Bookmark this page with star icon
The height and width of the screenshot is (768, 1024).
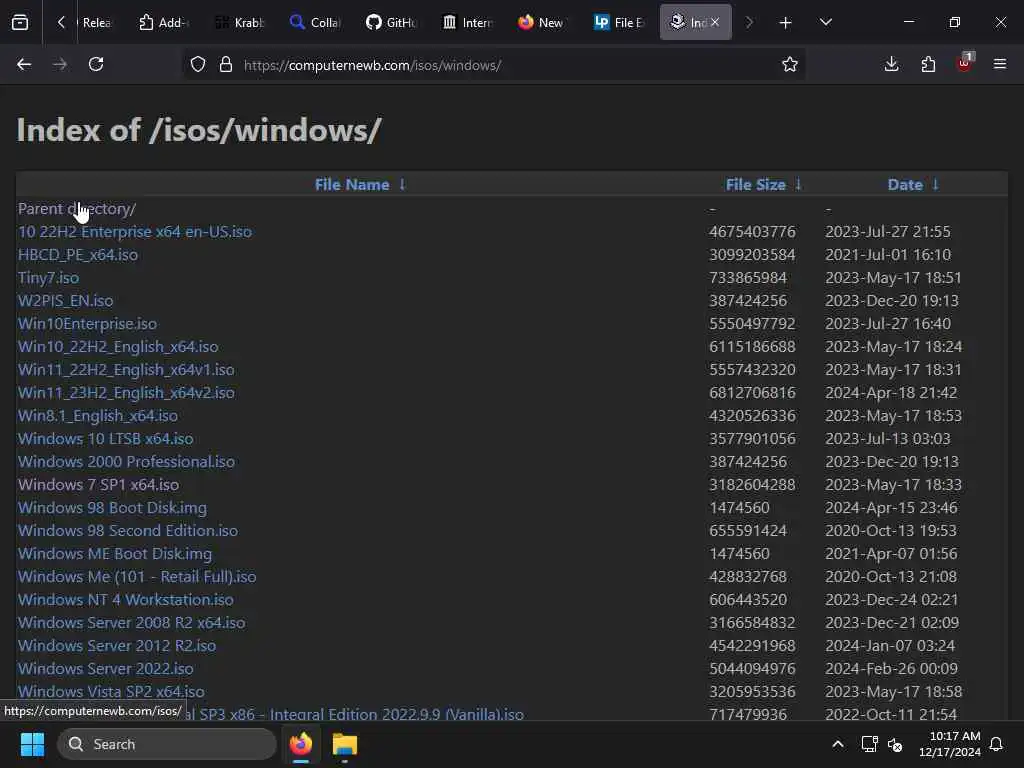click(790, 64)
